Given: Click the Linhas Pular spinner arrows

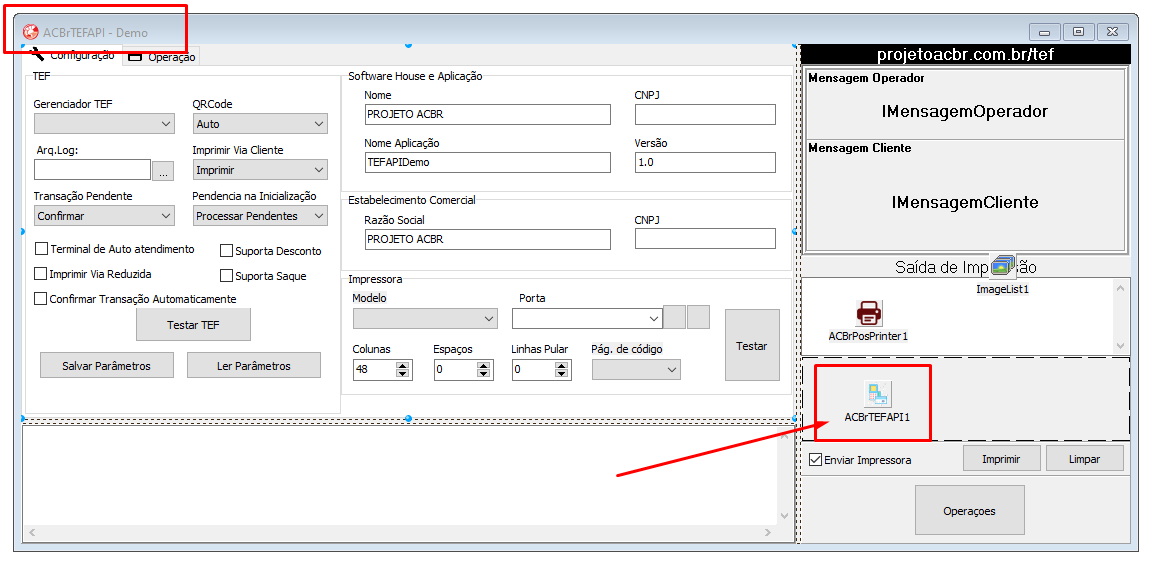Looking at the screenshot, I should coord(562,370).
